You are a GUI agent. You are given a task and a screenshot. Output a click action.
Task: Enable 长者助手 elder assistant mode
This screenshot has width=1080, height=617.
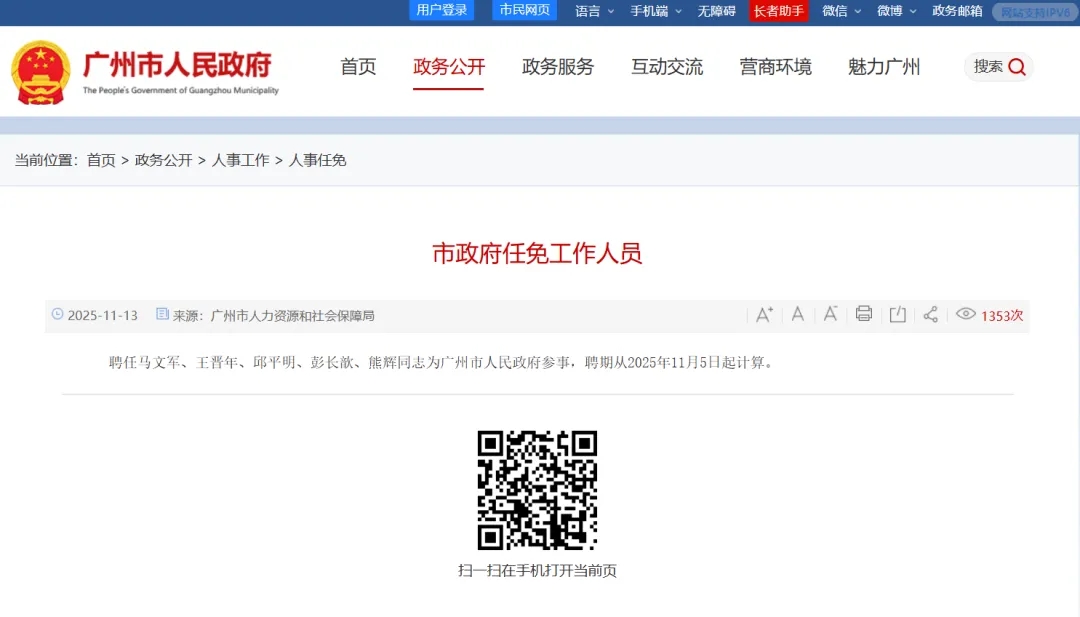[x=778, y=11]
